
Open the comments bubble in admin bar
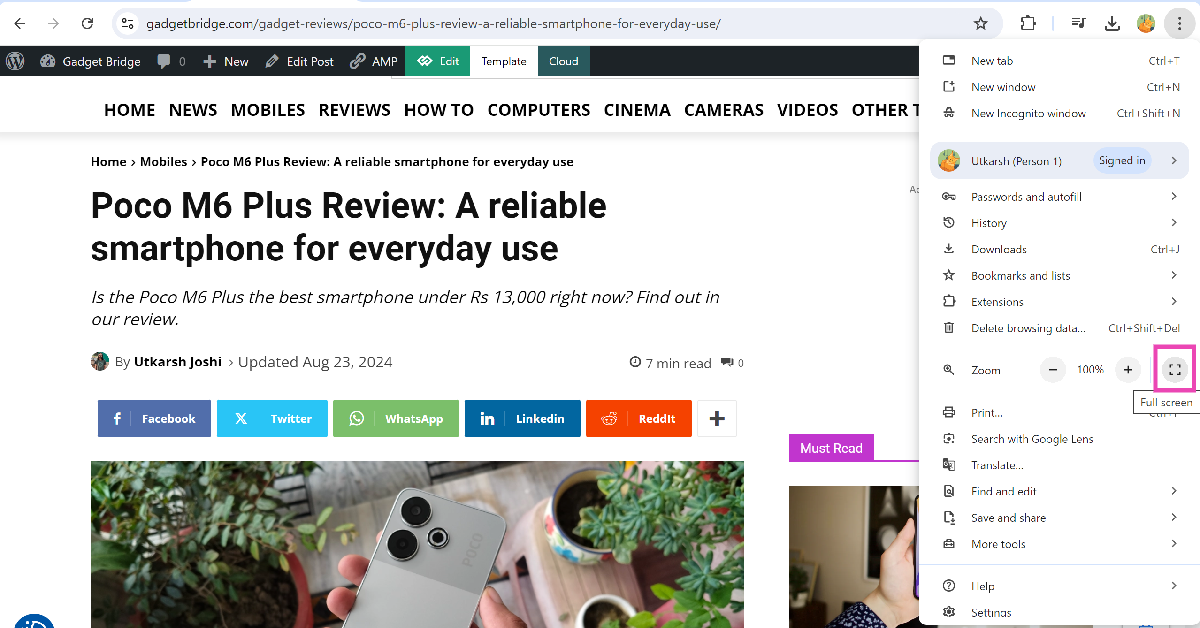click(x=171, y=61)
